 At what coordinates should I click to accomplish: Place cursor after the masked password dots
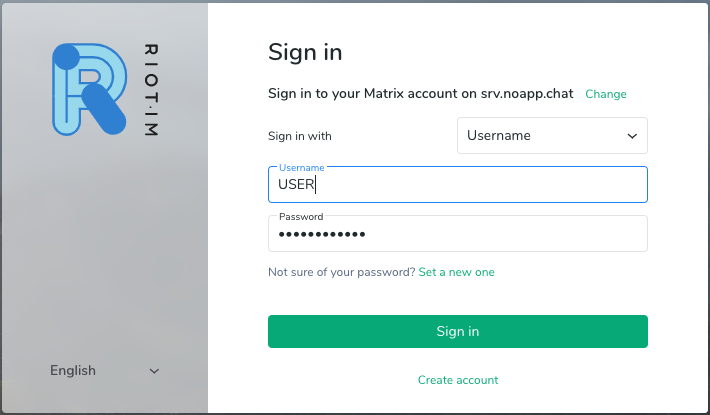click(368, 234)
